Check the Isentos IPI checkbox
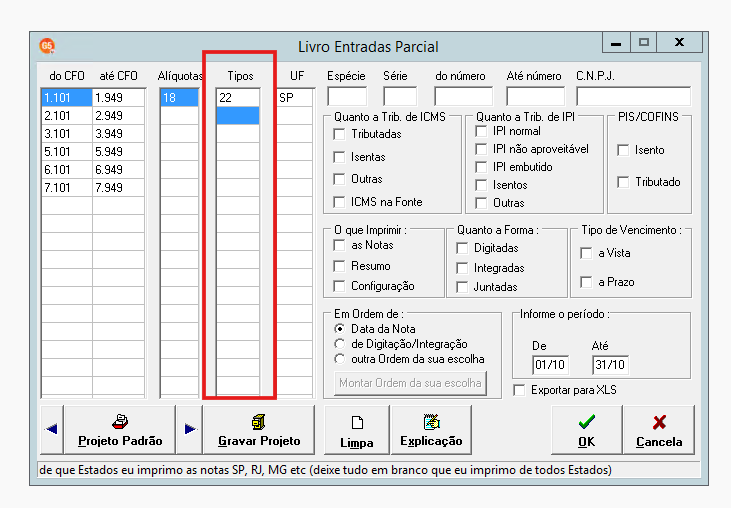The image size is (731, 508). pyautogui.click(x=481, y=185)
